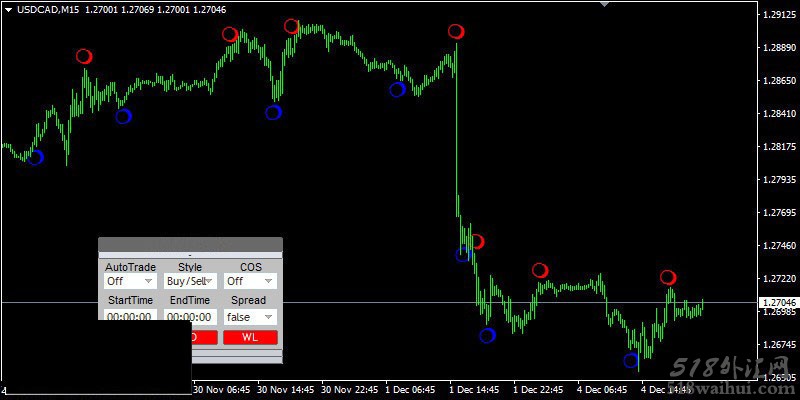Click the current price label 1.27046
Image resolution: width=800 pixels, height=400 pixels.
pyautogui.click(x=779, y=303)
